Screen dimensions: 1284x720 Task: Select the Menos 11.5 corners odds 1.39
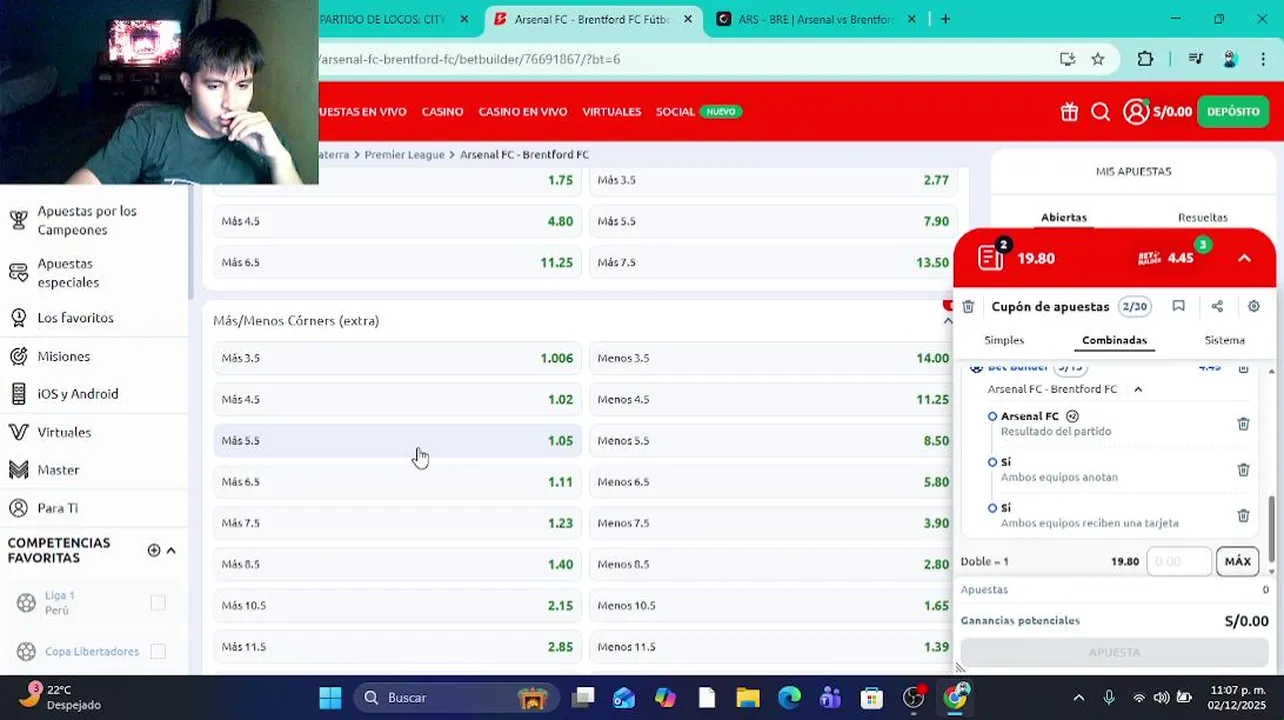point(773,647)
